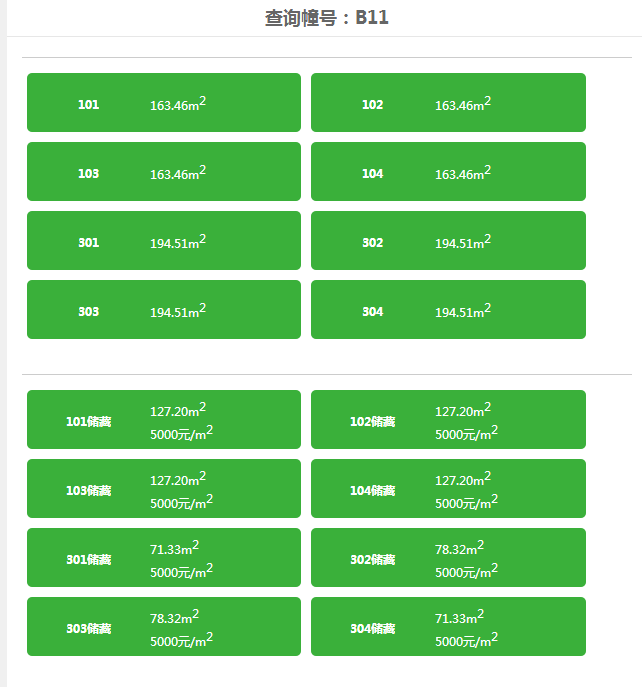Click the 163.46m² area label in unit 103
642x687 pixels.
coord(178,172)
